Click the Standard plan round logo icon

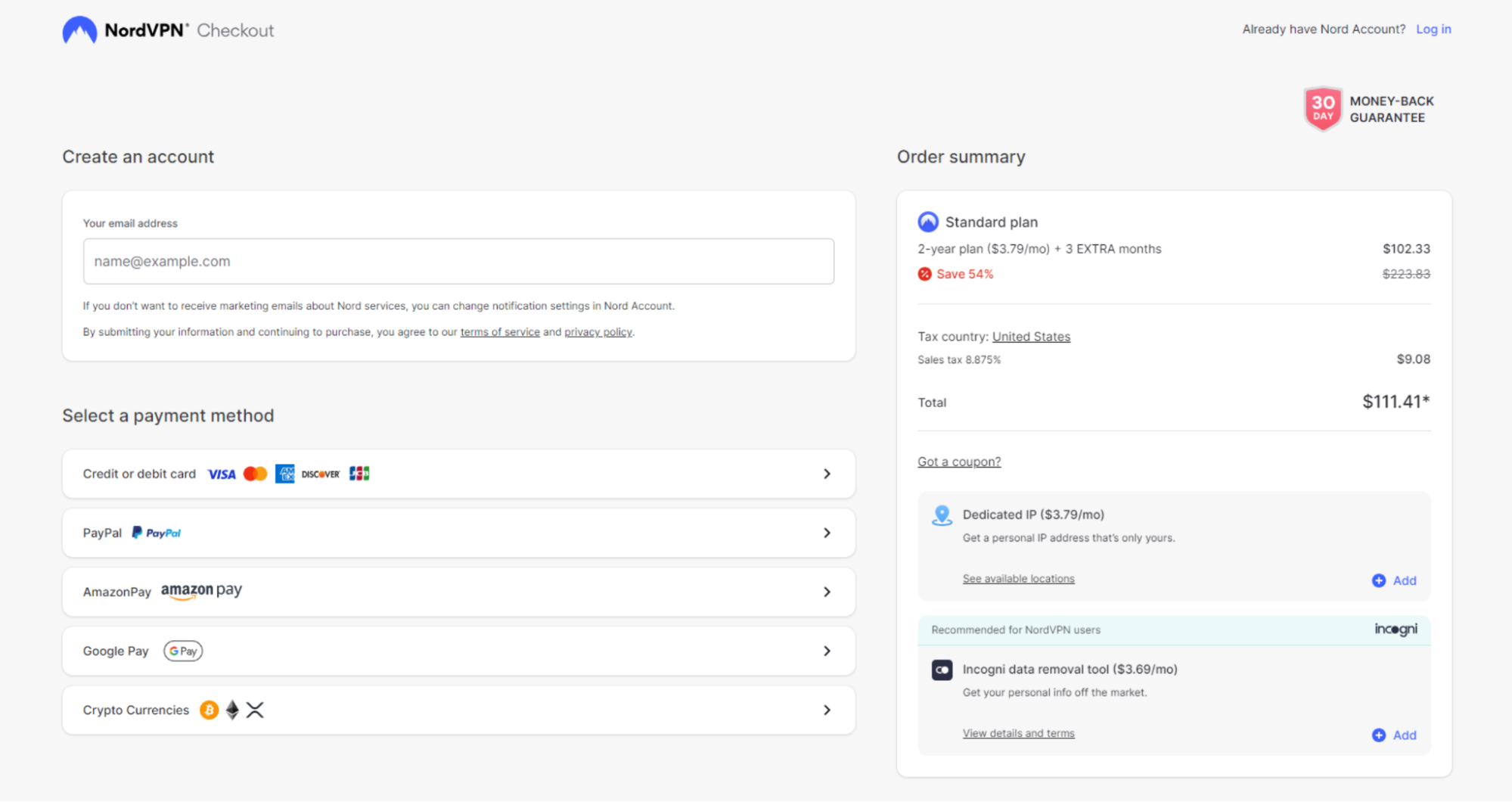(x=928, y=222)
